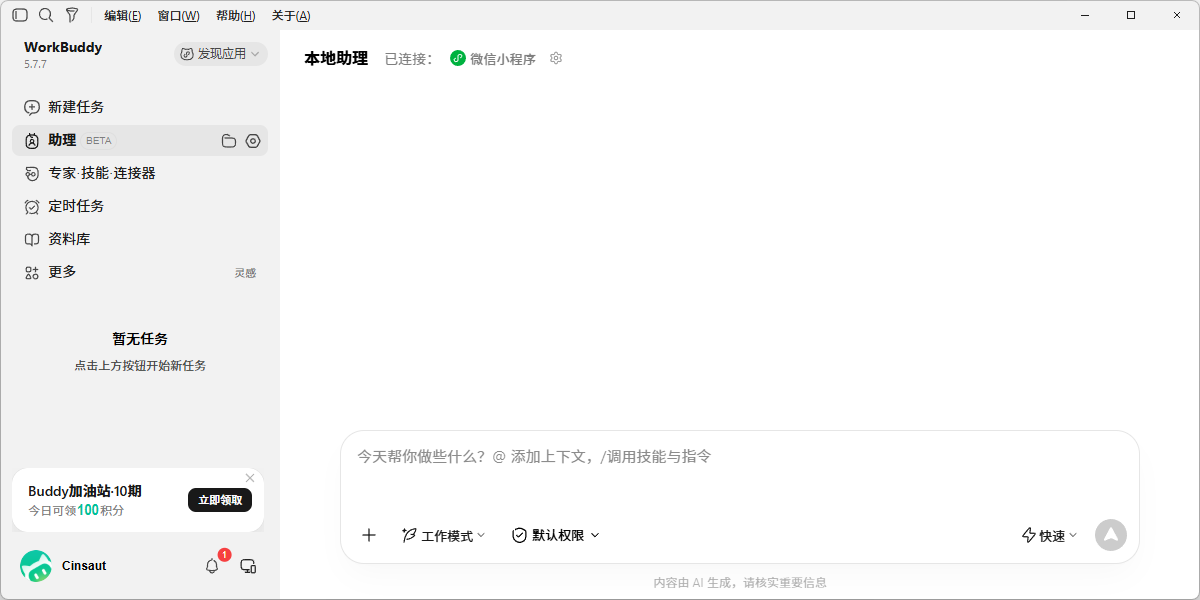1200x600 pixels.
Task: Click the Cinsaut username
Action: [84, 566]
